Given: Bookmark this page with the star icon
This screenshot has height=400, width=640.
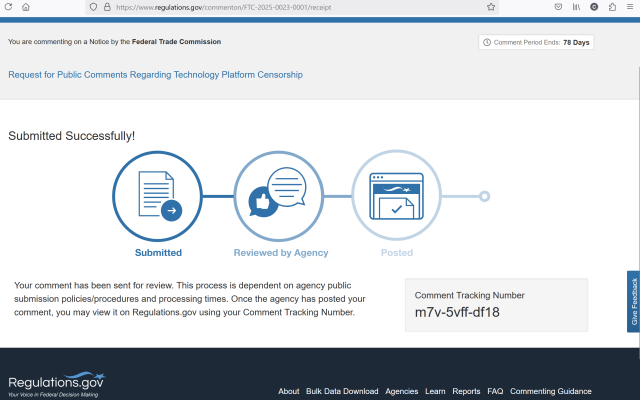Looking at the screenshot, I should [491, 6].
